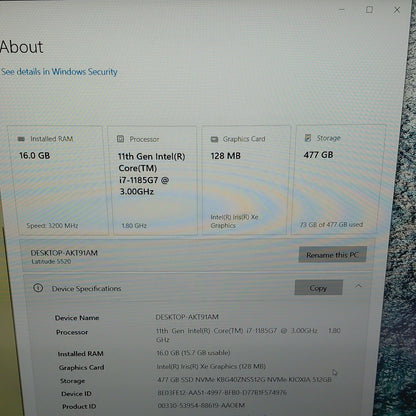The height and width of the screenshot is (416, 416).
Task: Click the Storage card icon
Action: point(308,138)
